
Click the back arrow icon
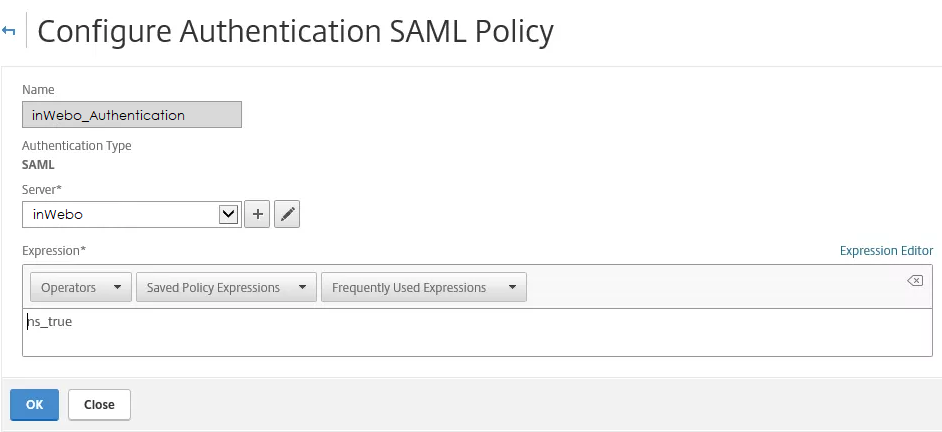pyautogui.click(x=9, y=32)
